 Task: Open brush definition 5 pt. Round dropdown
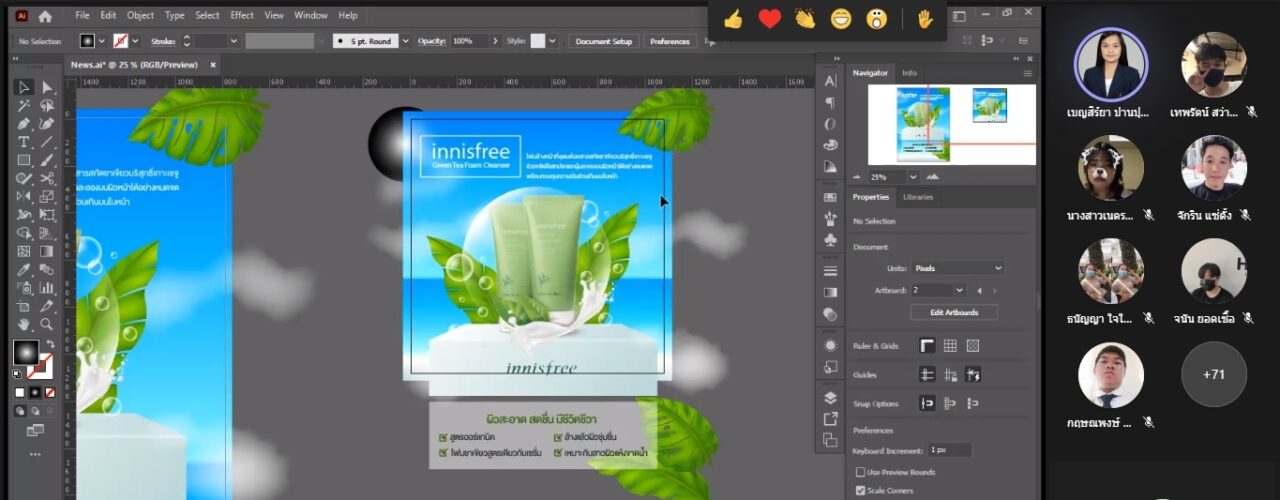click(x=405, y=41)
